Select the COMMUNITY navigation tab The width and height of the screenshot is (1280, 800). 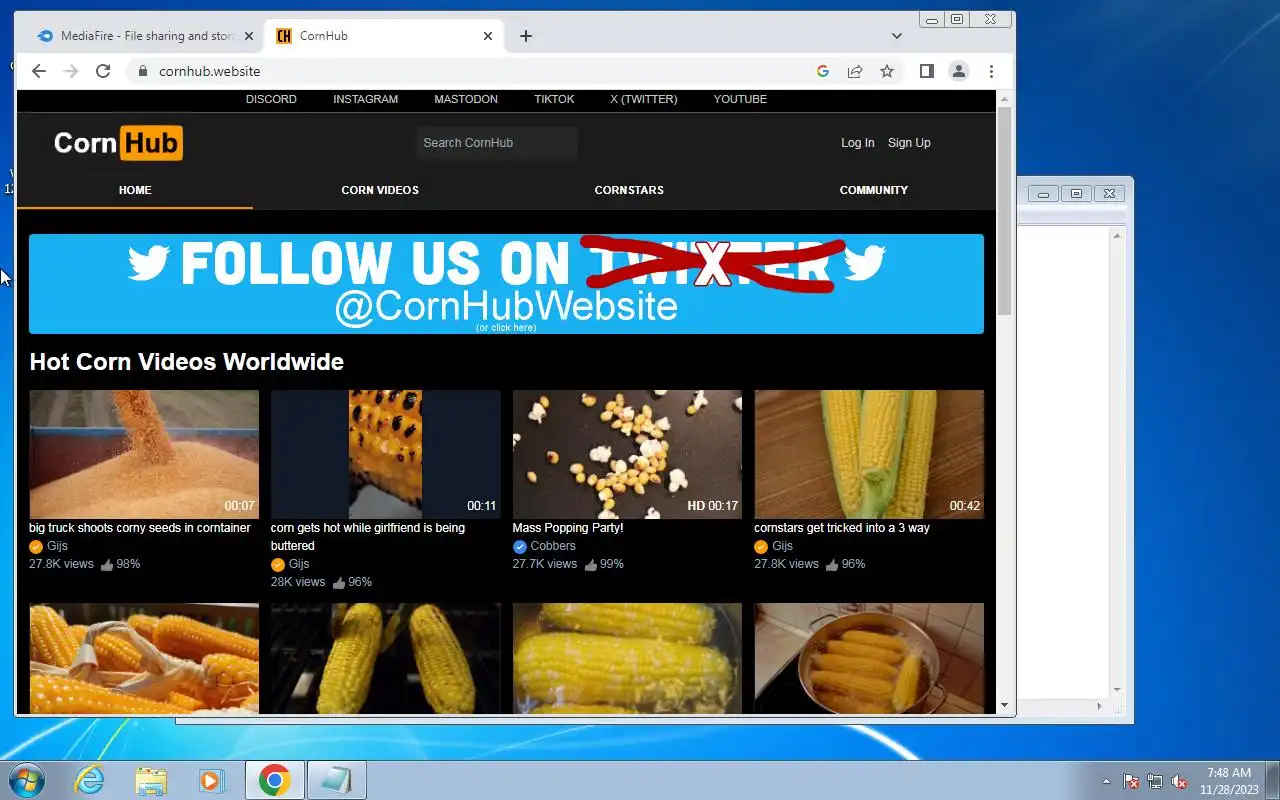pyautogui.click(x=874, y=190)
